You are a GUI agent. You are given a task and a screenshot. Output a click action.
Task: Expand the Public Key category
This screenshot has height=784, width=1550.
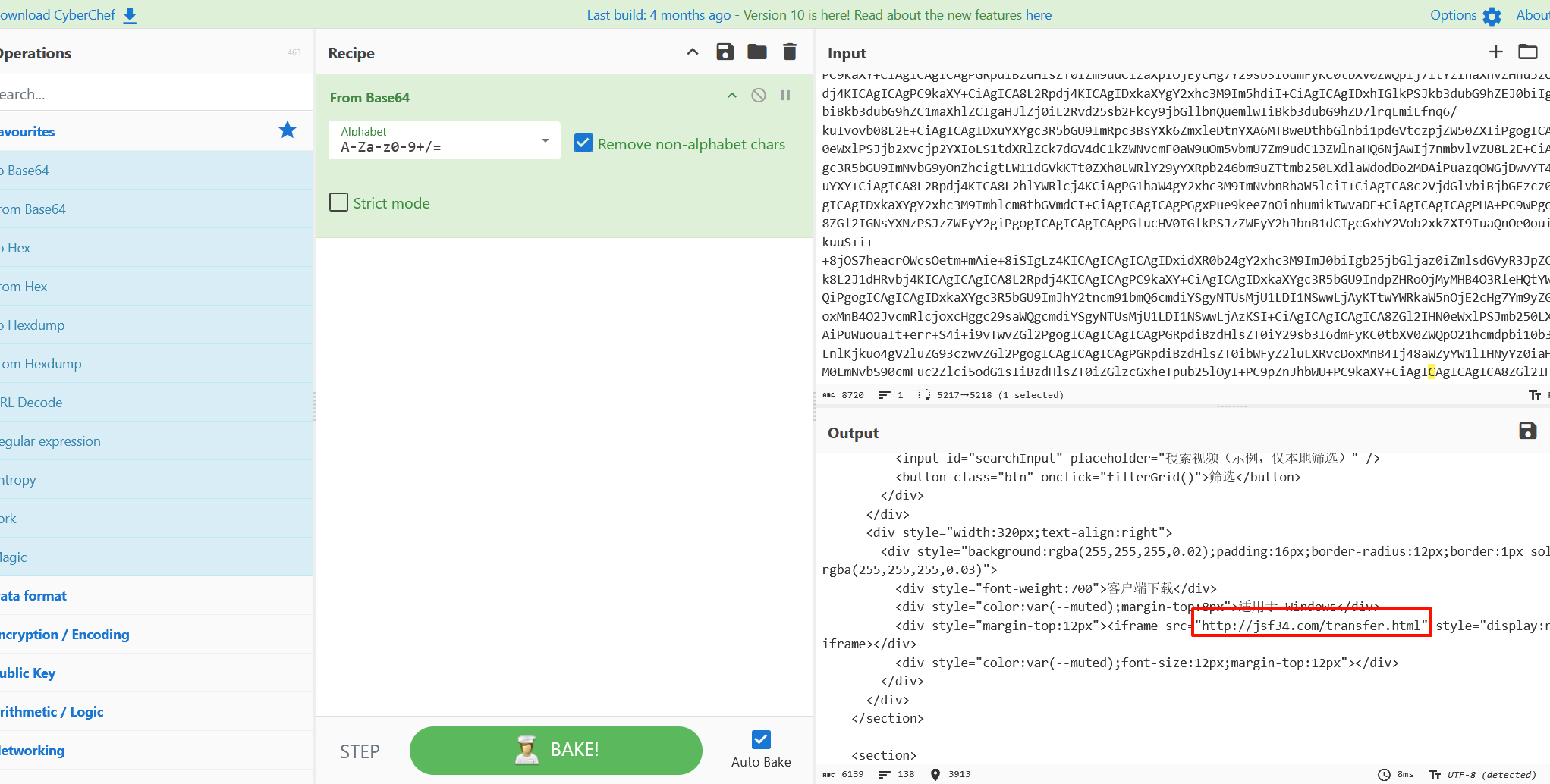pos(156,673)
